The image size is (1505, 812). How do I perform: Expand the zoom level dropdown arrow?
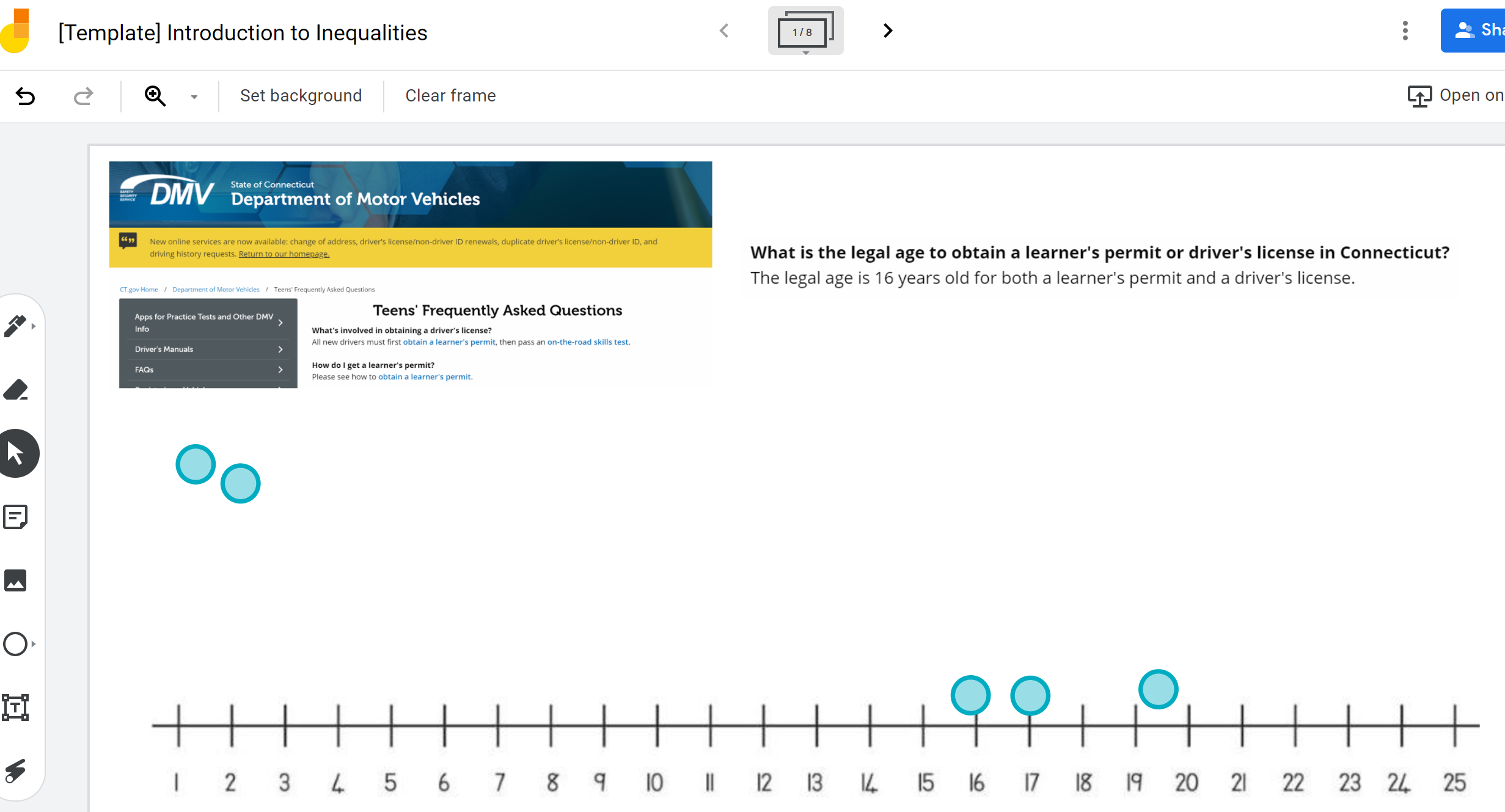pyautogui.click(x=194, y=97)
